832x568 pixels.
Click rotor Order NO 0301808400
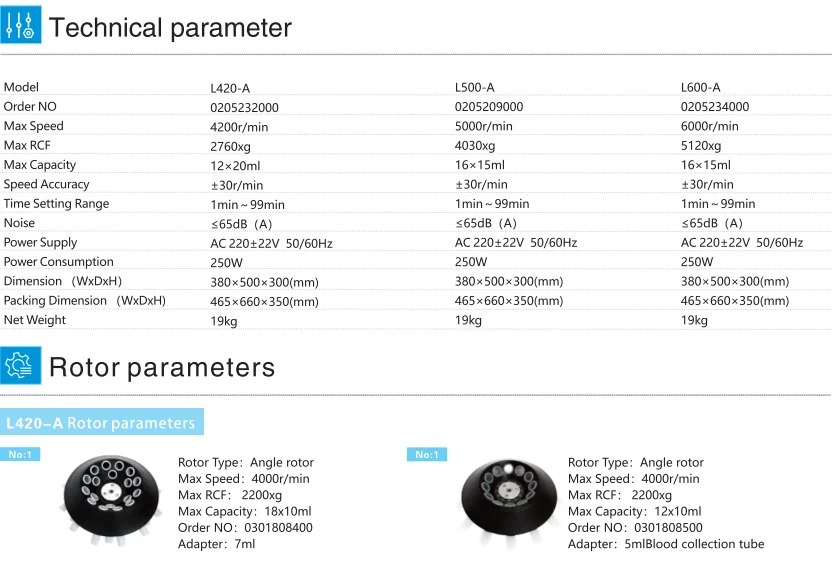(278, 528)
